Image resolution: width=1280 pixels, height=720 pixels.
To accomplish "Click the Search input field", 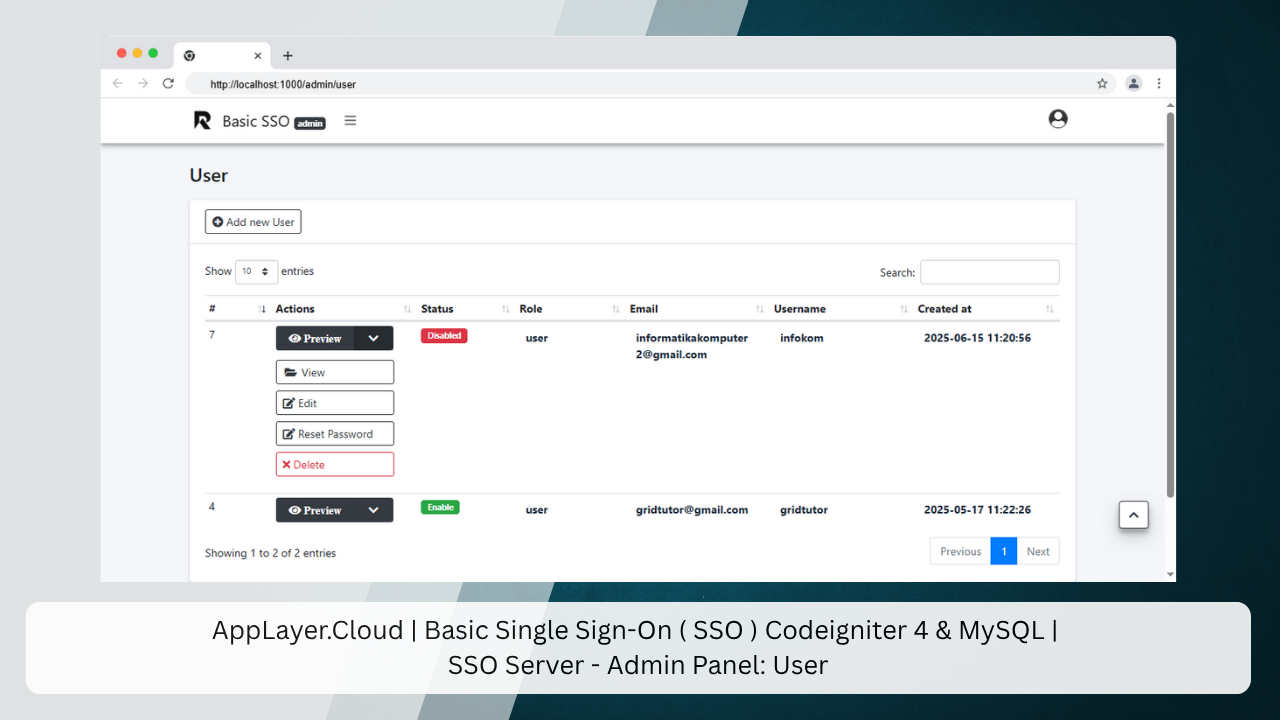I will point(989,272).
